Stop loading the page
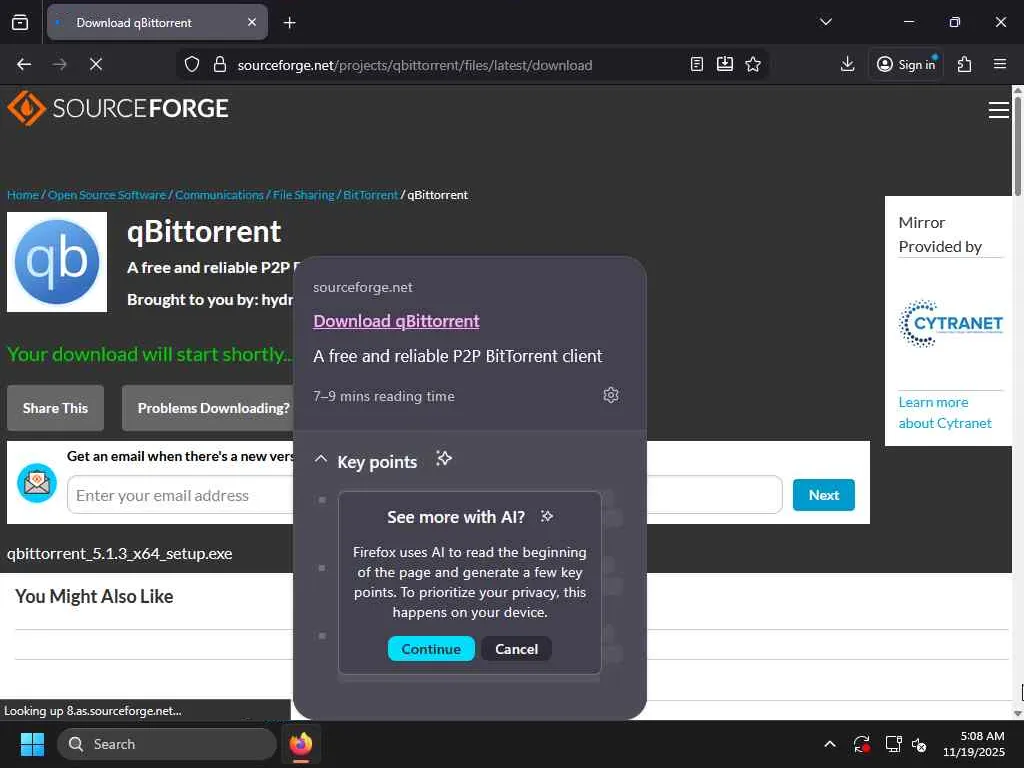 (x=95, y=64)
